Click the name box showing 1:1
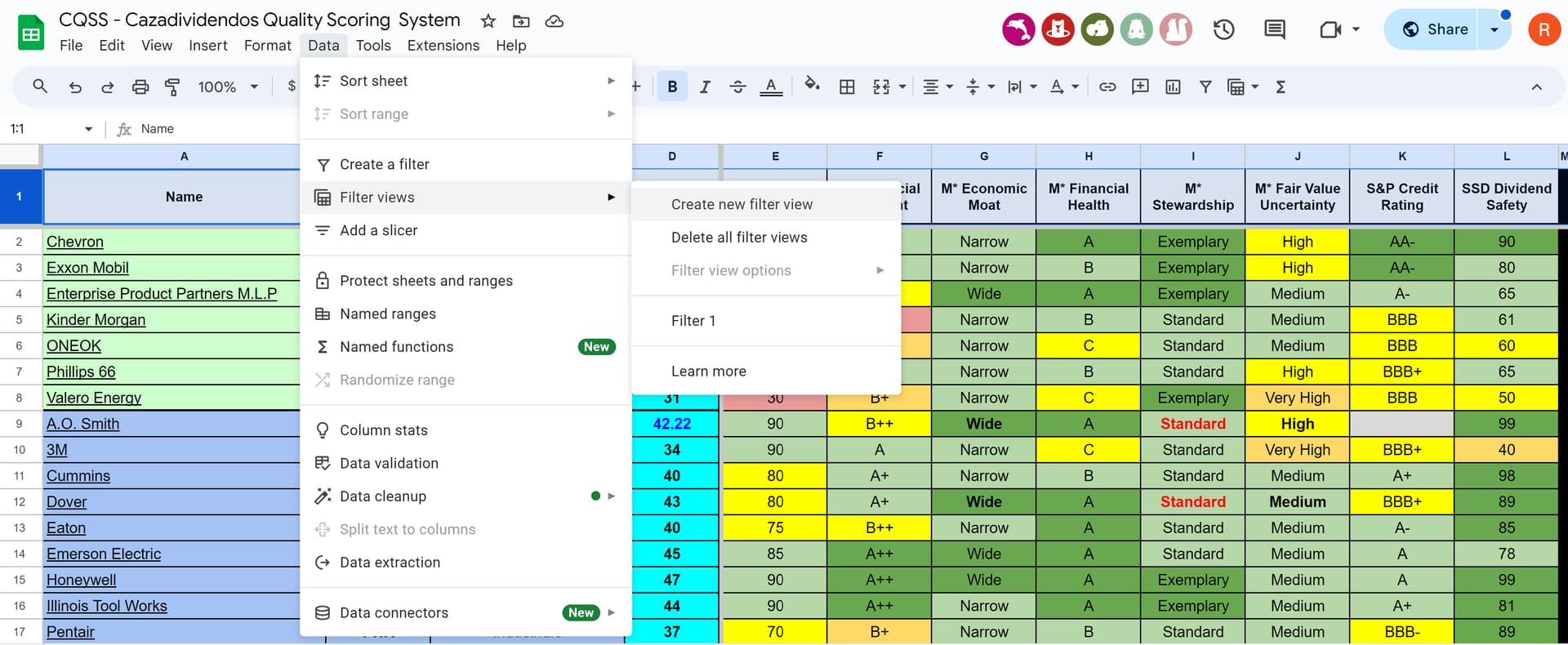Viewport: 1568px width, 645px height. click(41, 129)
